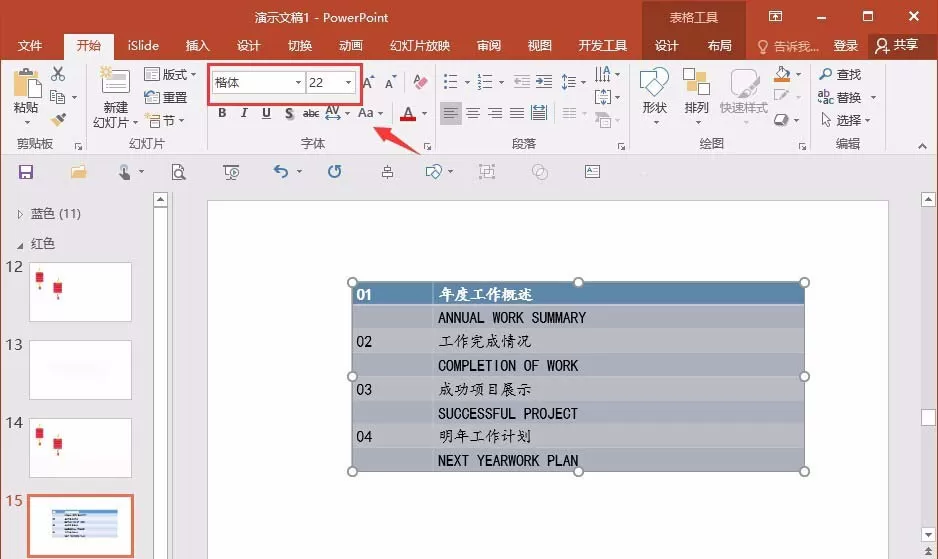Image resolution: width=938 pixels, height=559 pixels.
Task: Increase font size with large A
Action: pyautogui.click(x=368, y=83)
